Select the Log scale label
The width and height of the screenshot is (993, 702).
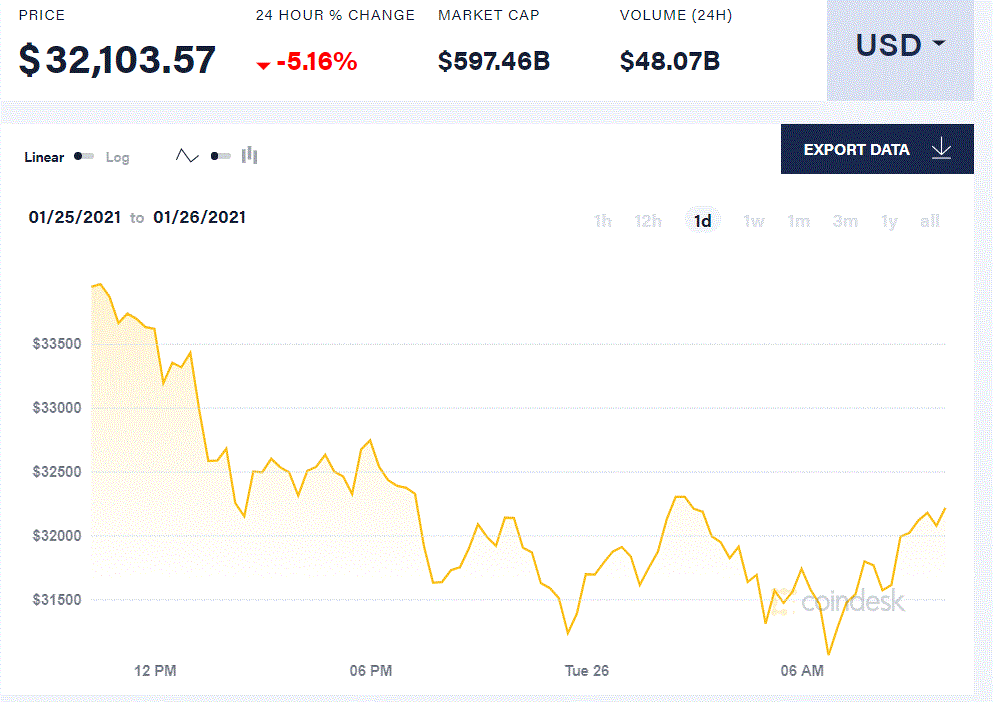point(117,157)
